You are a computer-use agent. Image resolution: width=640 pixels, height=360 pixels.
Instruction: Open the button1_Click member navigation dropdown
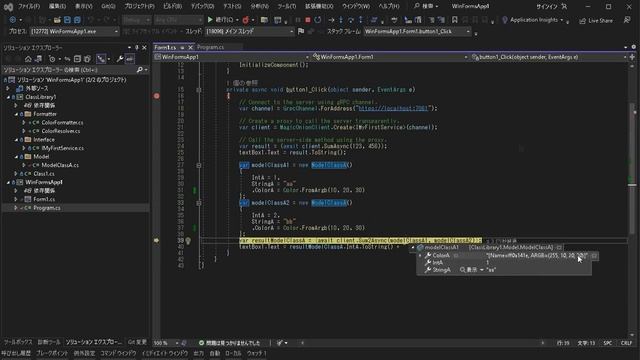(x=549, y=57)
